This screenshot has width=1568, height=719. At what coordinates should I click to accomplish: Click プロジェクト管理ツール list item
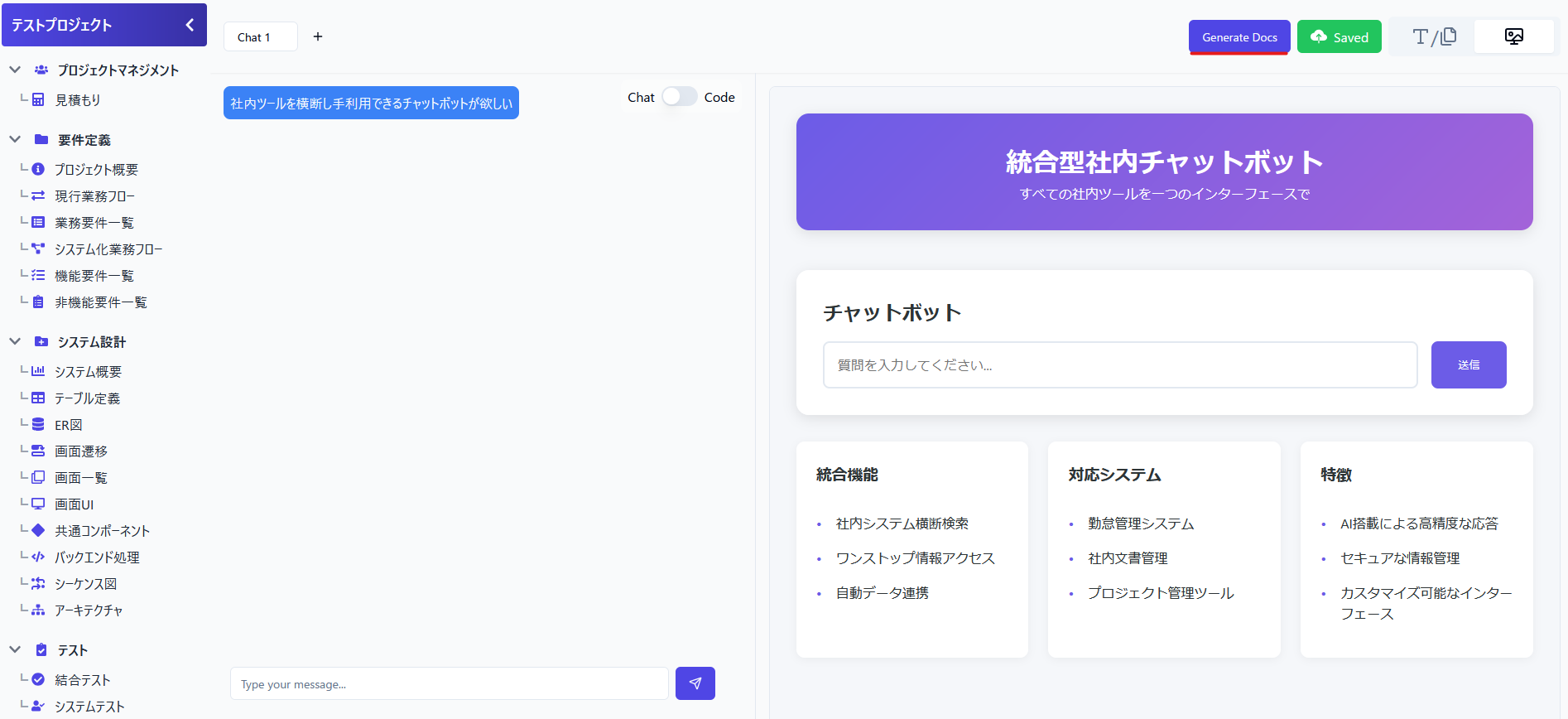click(1161, 593)
